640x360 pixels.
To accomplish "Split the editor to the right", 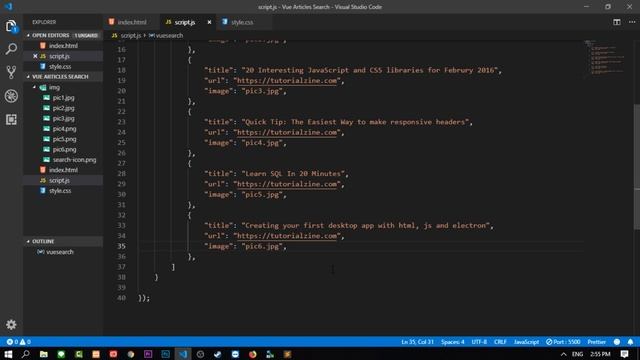I will 617,22.
